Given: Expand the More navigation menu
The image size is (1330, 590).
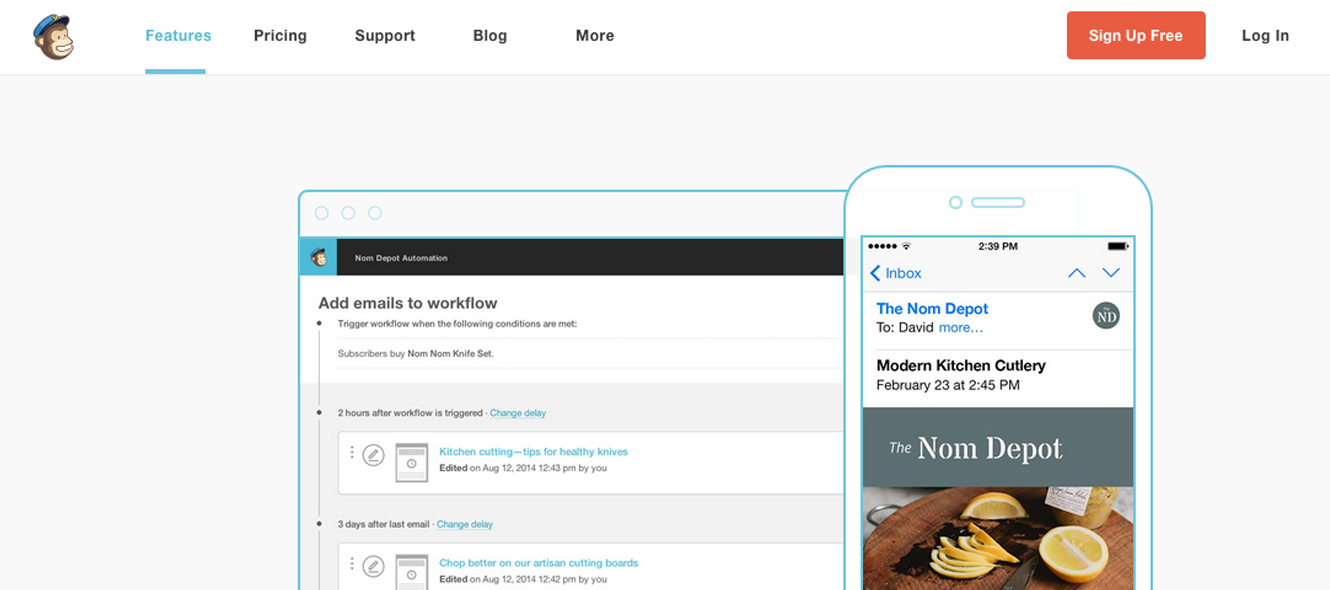Looking at the screenshot, I should [595, 36].
